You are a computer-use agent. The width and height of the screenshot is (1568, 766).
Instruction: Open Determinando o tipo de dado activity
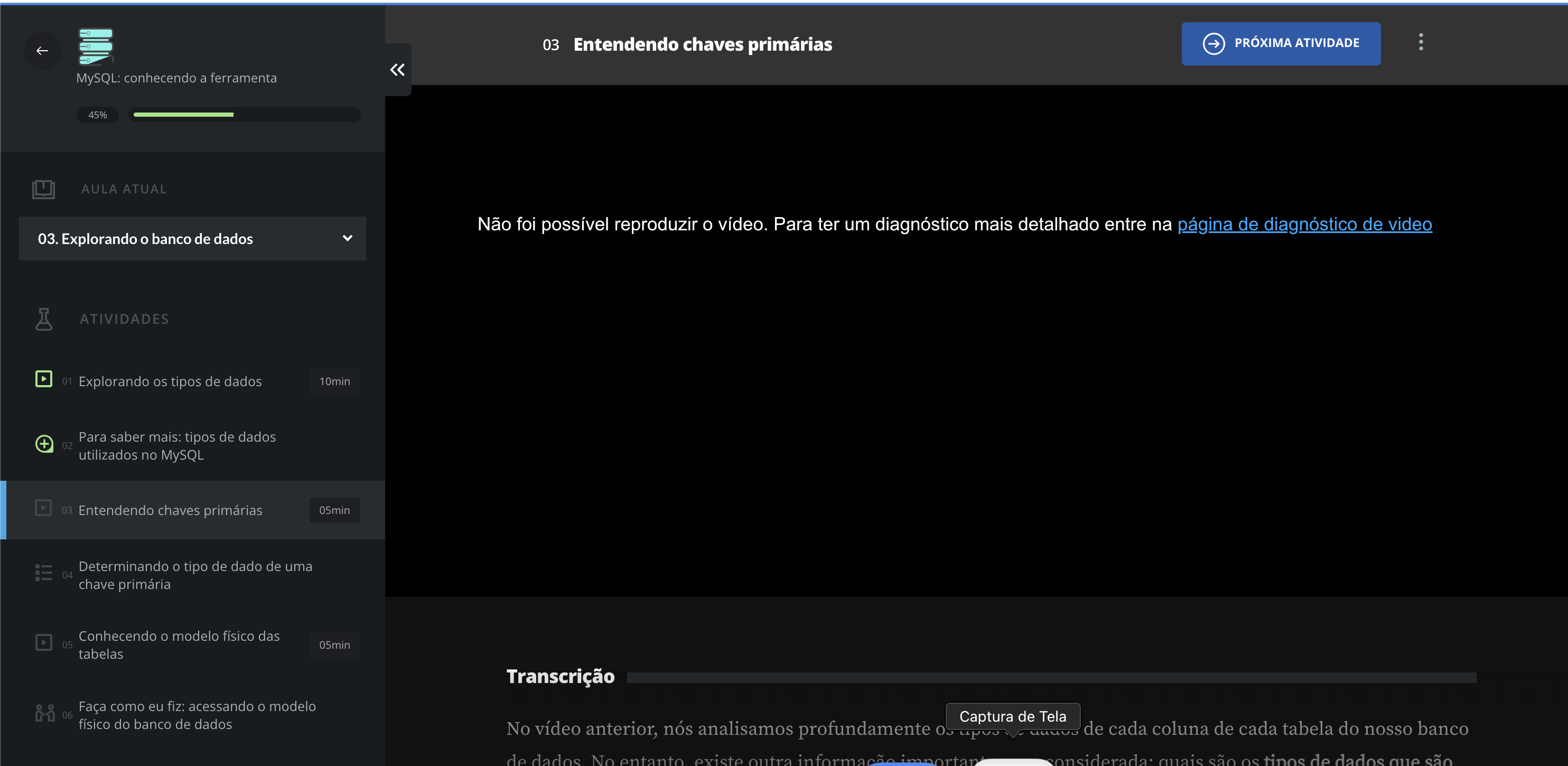pos(193,575)
